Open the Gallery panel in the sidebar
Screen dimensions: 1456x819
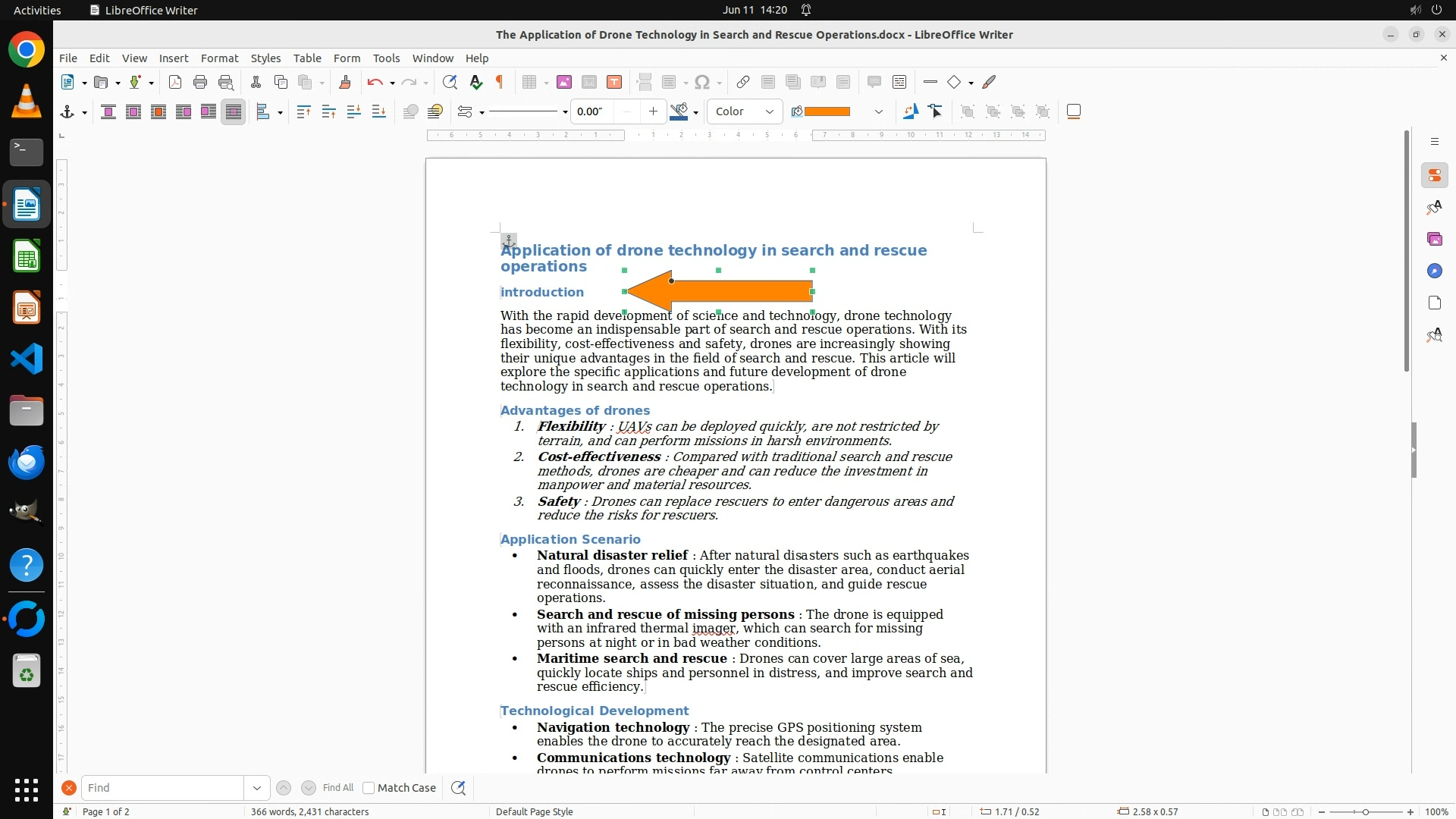pos(1434,240)
